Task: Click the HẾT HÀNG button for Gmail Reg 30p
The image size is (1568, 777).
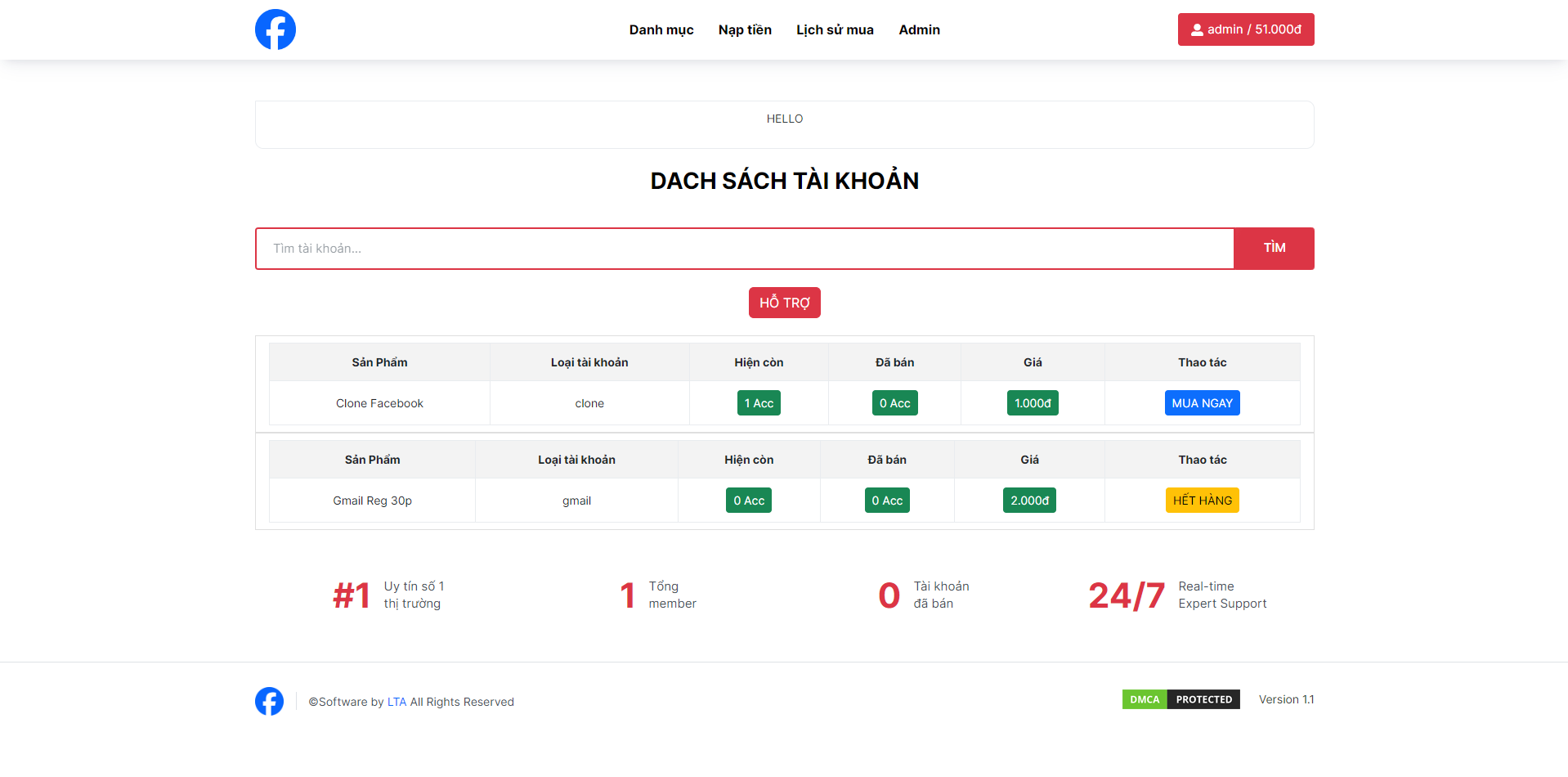Action: (1202, 500)
